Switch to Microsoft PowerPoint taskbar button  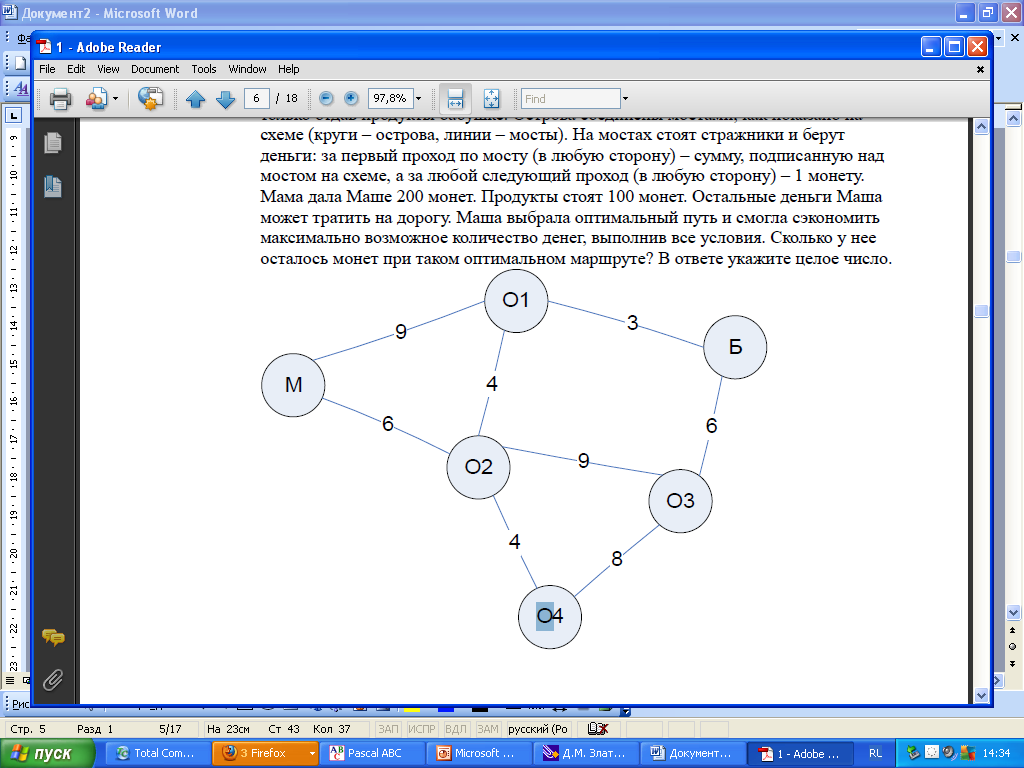pyautogui.click(x=480, y=754)
